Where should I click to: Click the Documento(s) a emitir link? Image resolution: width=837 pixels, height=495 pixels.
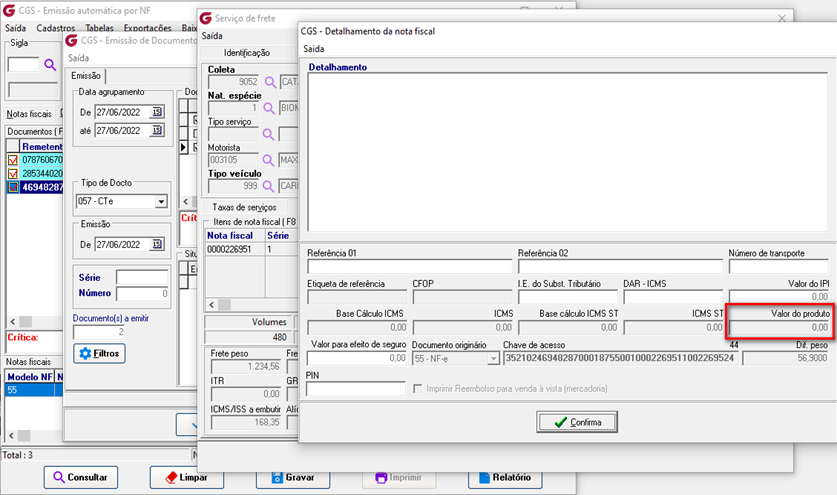[110, 318]
